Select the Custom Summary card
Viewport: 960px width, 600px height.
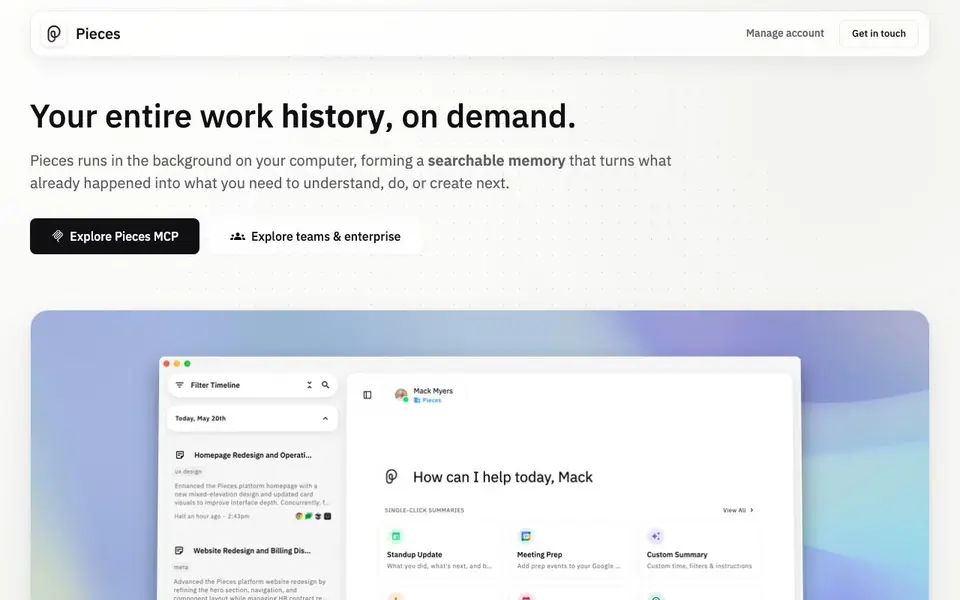(x=700, y=550)
